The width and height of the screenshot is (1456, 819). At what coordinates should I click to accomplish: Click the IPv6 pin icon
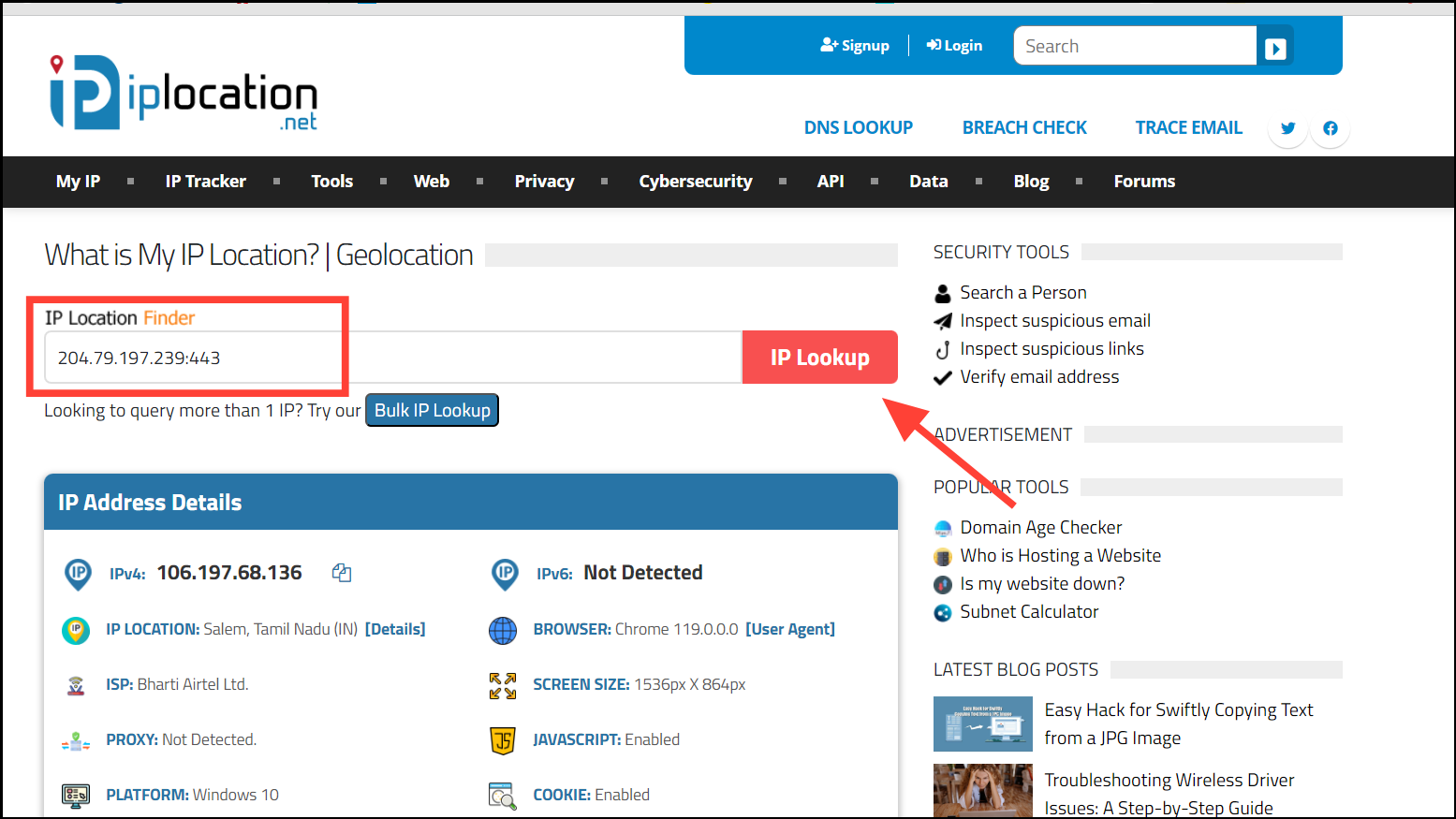[505, 573]
